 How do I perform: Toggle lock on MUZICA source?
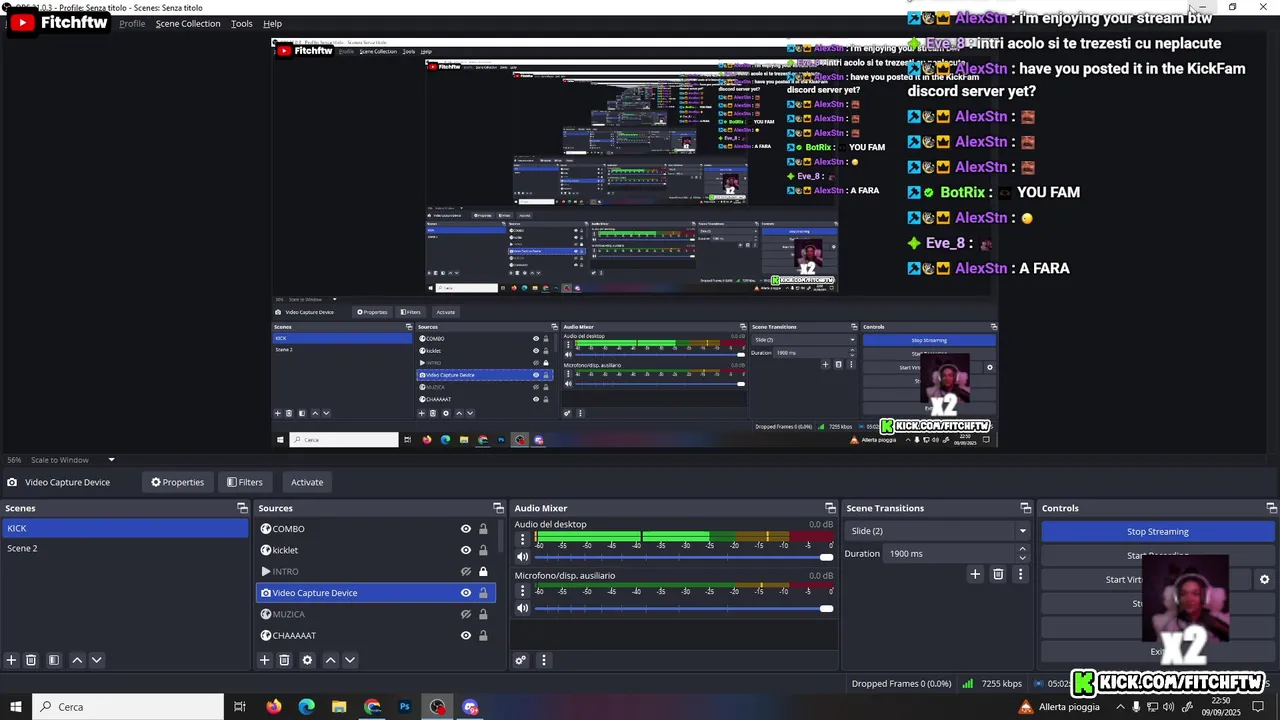pyautogui.click(x=483, y=614)
